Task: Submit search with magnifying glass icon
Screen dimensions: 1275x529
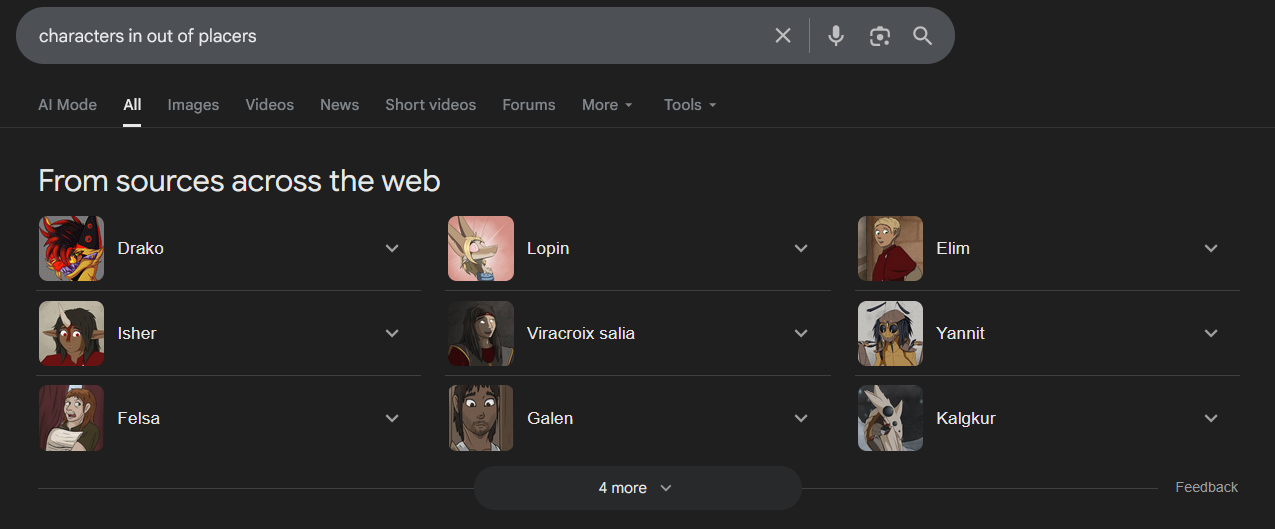Action: (x=923, y=36)
